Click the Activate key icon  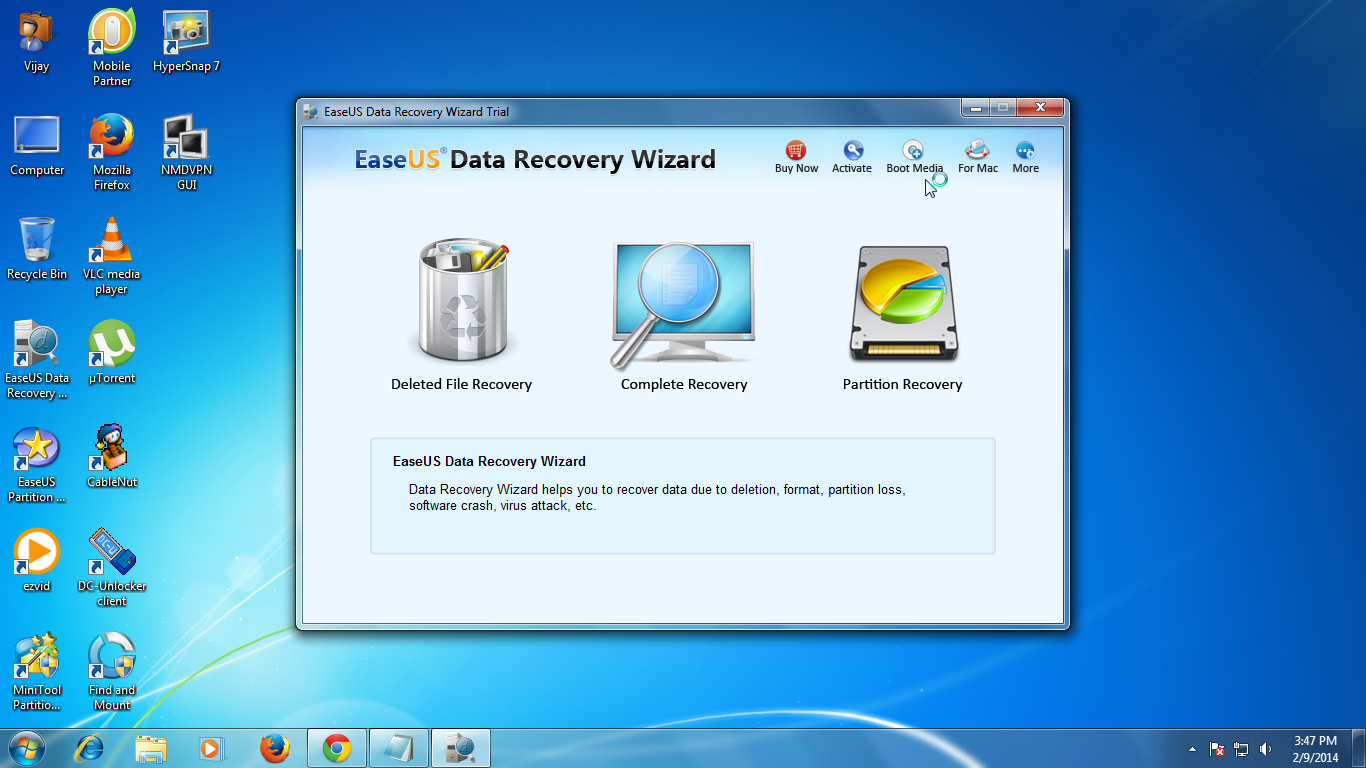852,150
